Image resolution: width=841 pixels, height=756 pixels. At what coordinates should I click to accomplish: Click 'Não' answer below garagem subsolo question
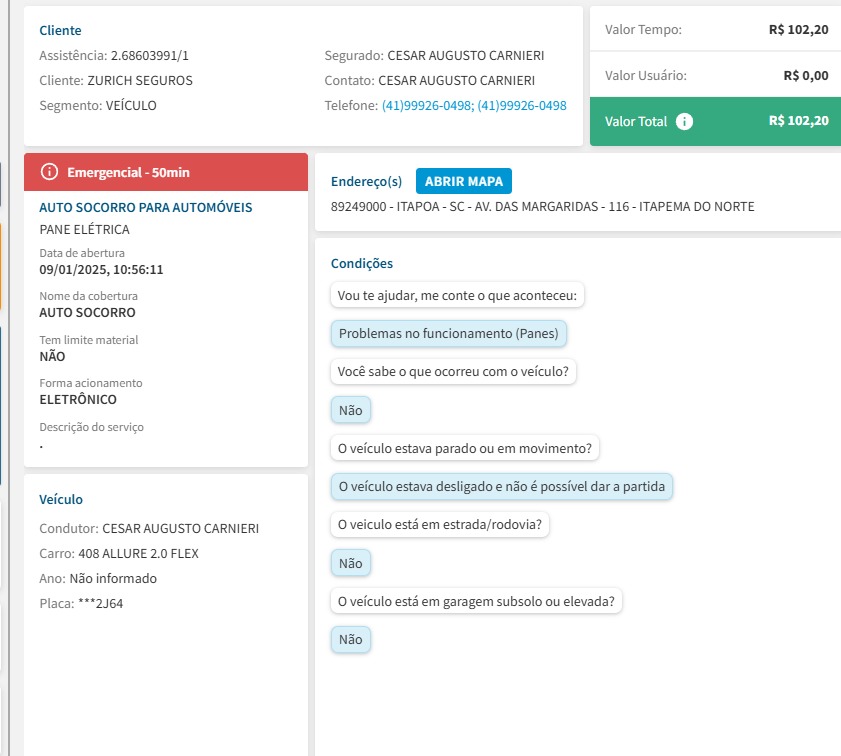click(350, 640)
